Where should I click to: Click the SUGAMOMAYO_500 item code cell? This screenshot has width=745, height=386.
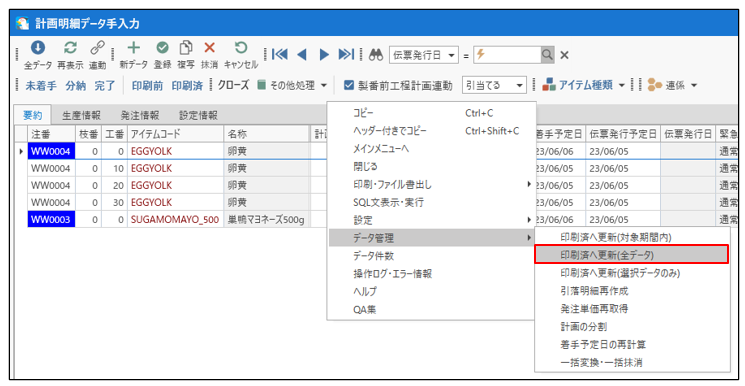point(175,220)
